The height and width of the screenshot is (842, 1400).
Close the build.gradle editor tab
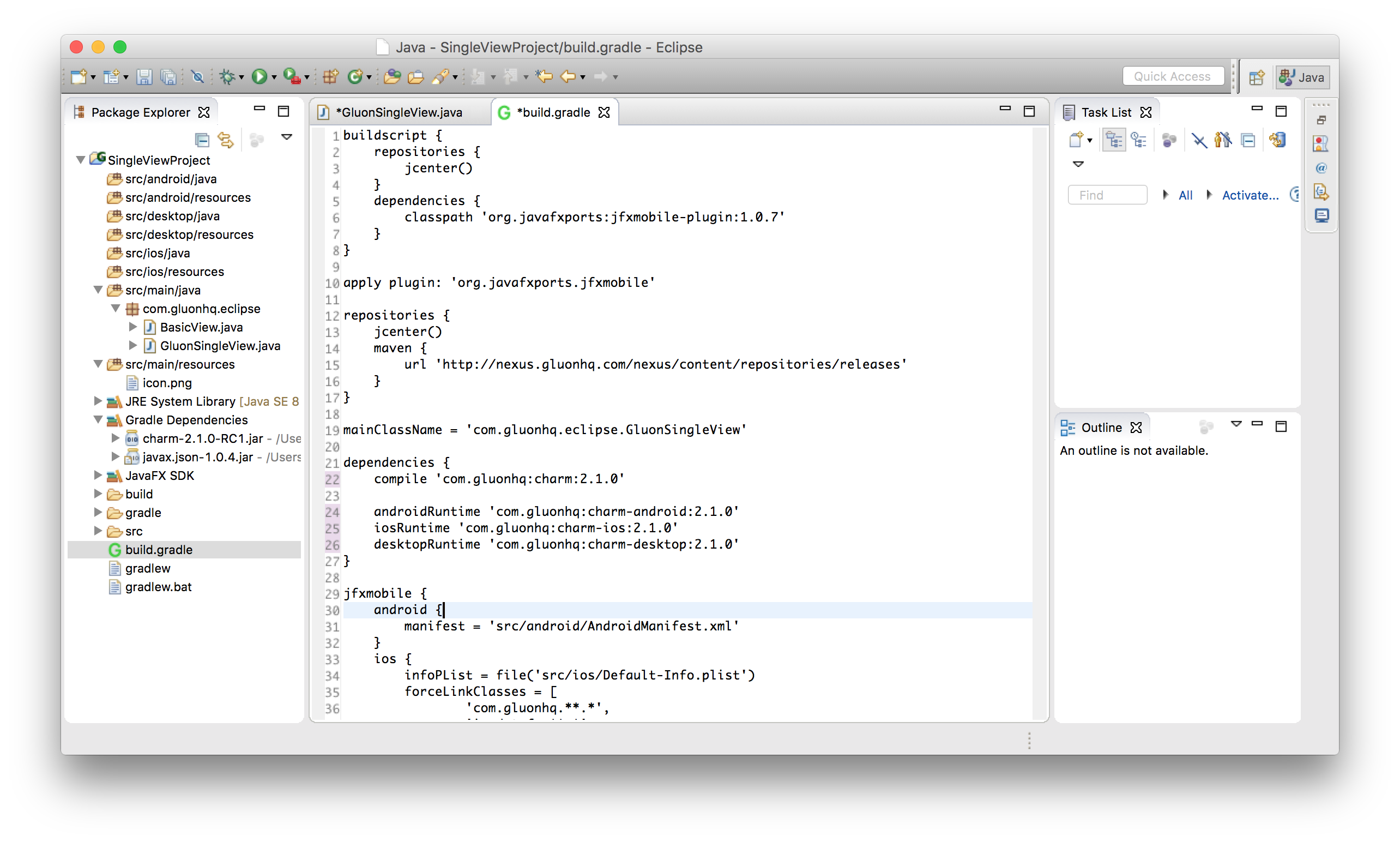click(x=605, y=112)
